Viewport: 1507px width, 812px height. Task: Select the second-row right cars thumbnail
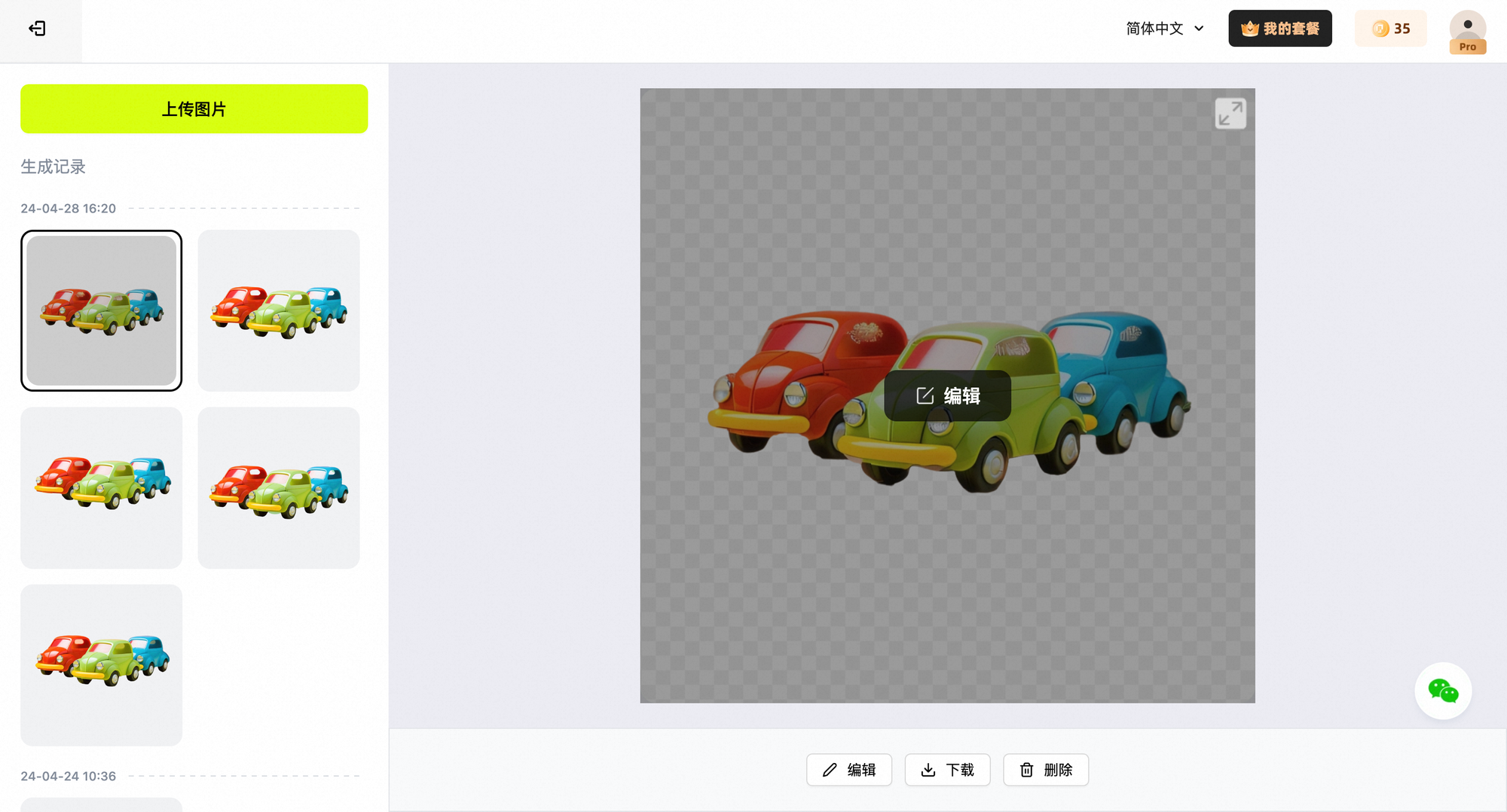pos(279,487)
